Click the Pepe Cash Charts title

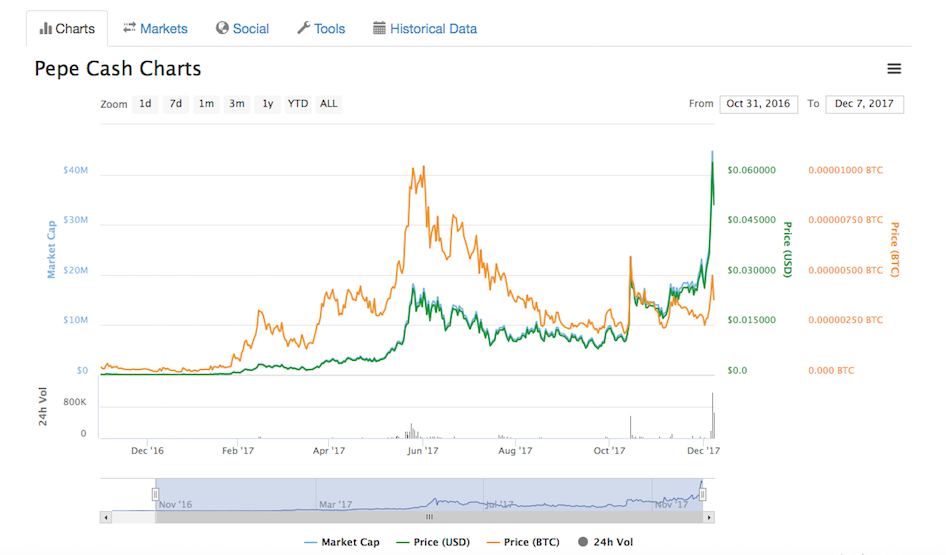click(118, 69)
